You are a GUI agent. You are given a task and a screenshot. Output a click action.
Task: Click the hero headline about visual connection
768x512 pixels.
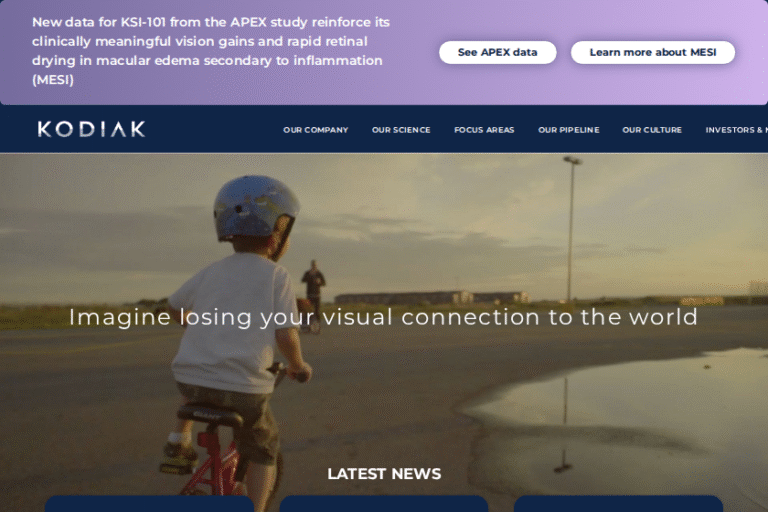point(383,317)
